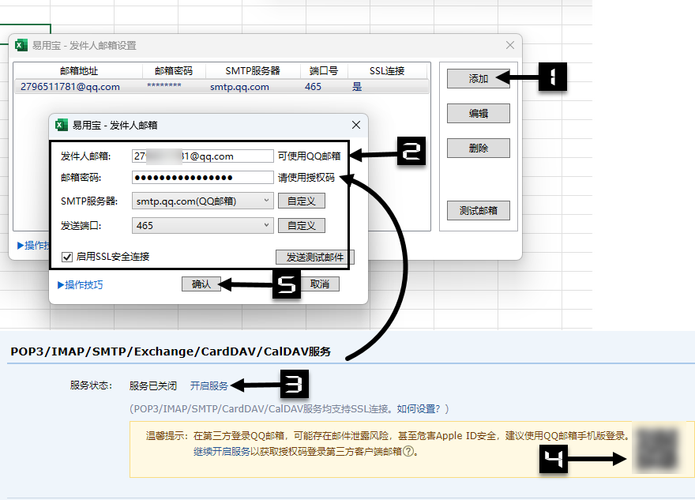The image size is (695, 500).
Task: Click the 可使用QQ邮箱 hint text
Action: coord(309,156)
